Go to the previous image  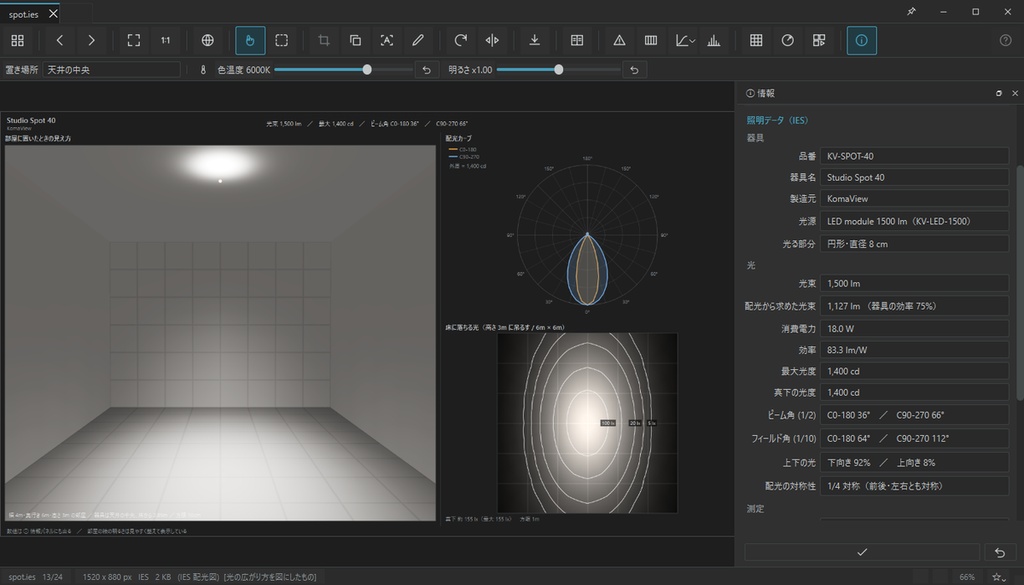coord(59,40)
